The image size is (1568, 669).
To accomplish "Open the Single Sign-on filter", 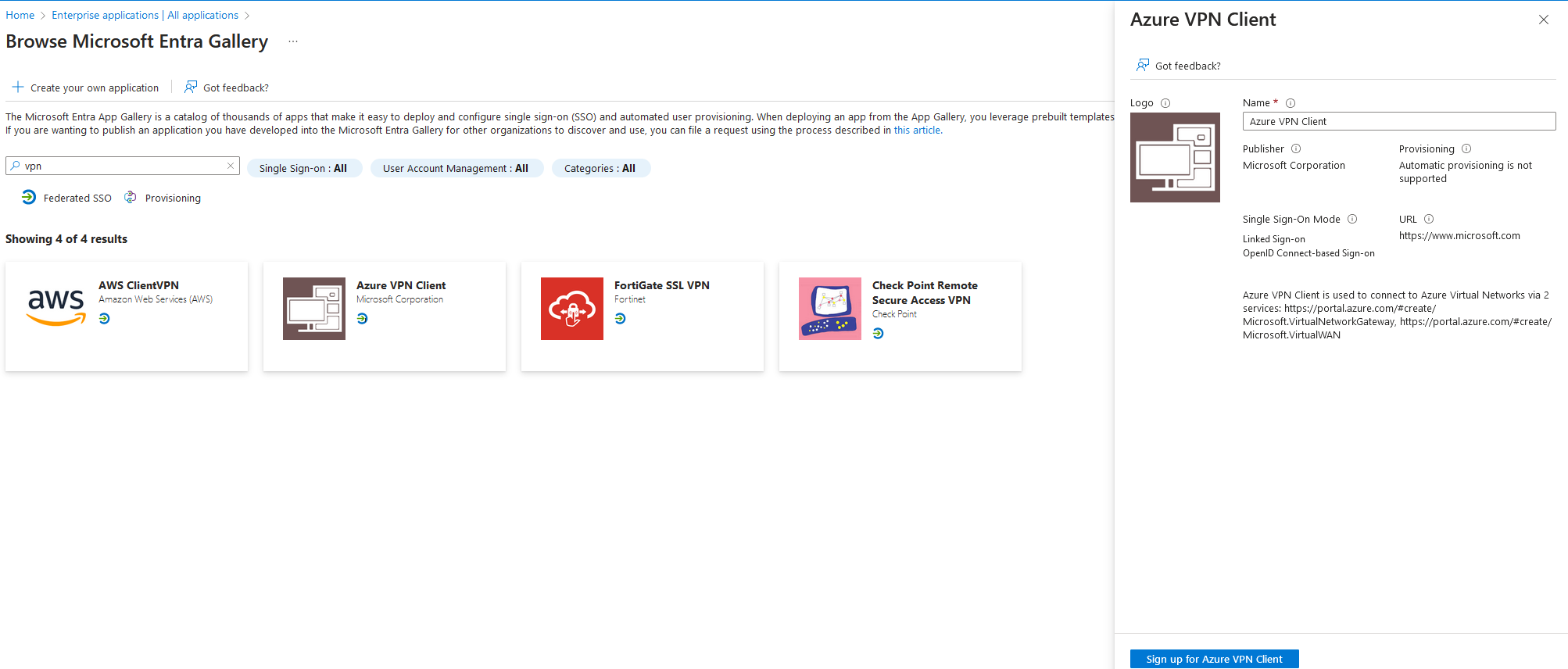I will point(303,168).
